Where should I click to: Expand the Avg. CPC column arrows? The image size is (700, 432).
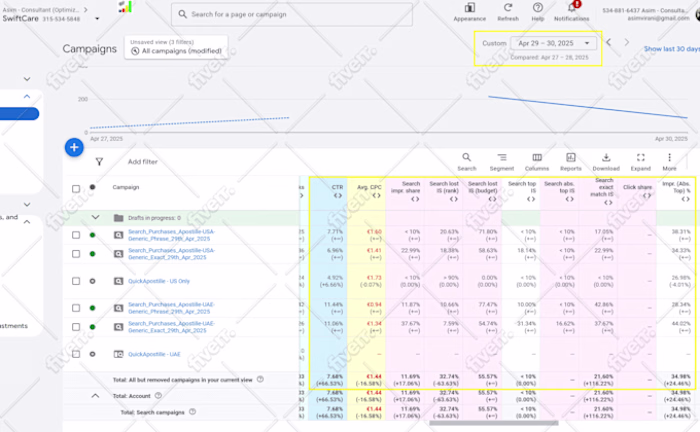click(376, 195)
